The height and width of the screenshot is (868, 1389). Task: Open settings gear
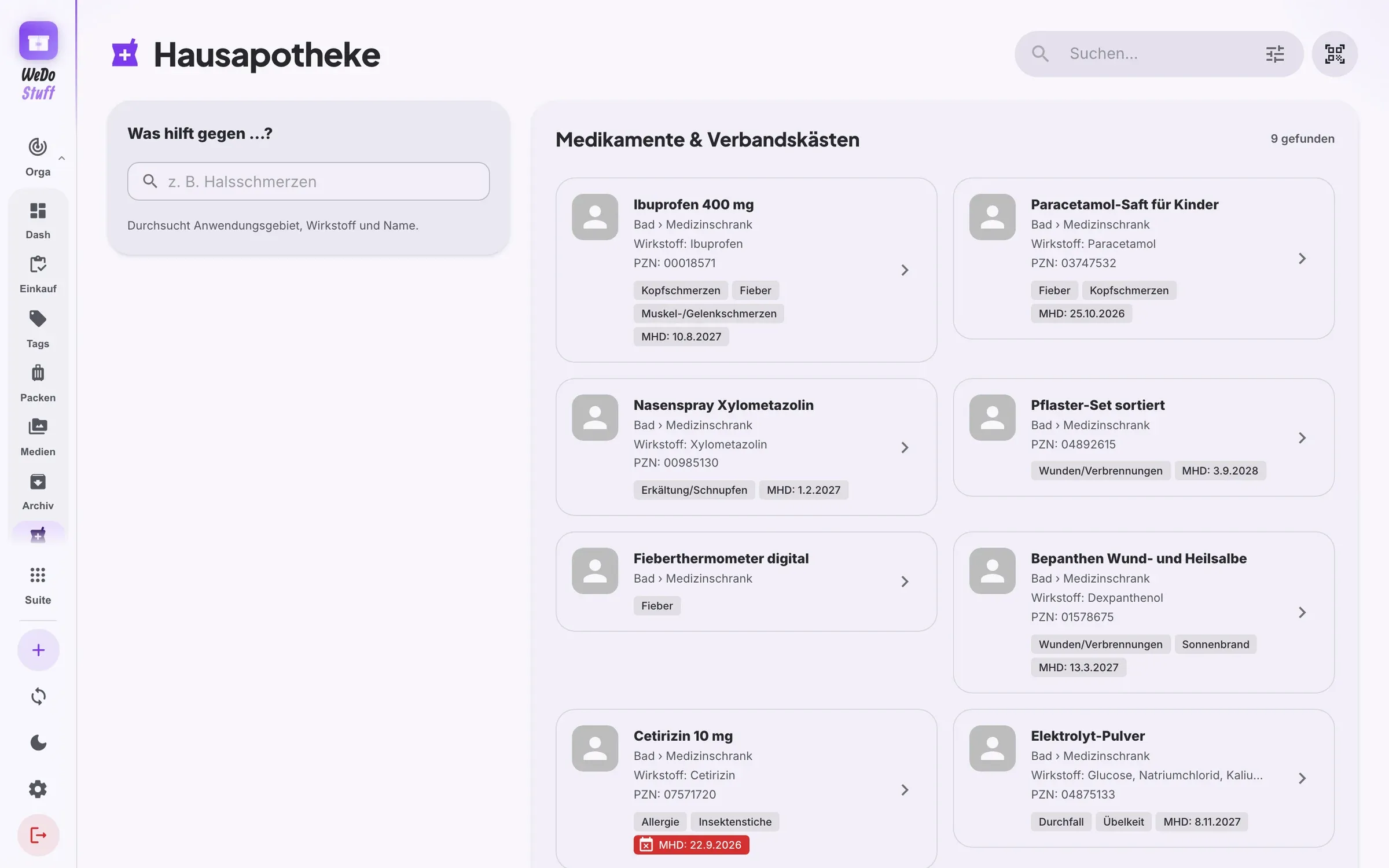point(38,789)
